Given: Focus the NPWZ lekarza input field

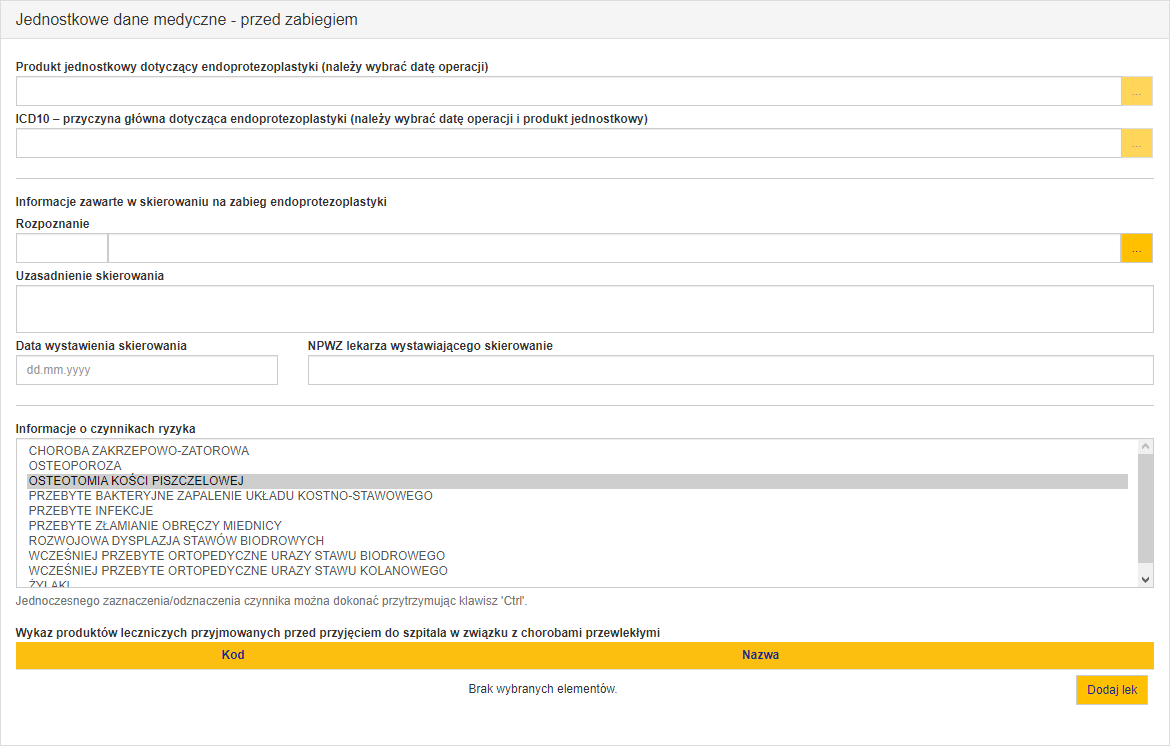Looking at the screenshot, I should (730, 370).
